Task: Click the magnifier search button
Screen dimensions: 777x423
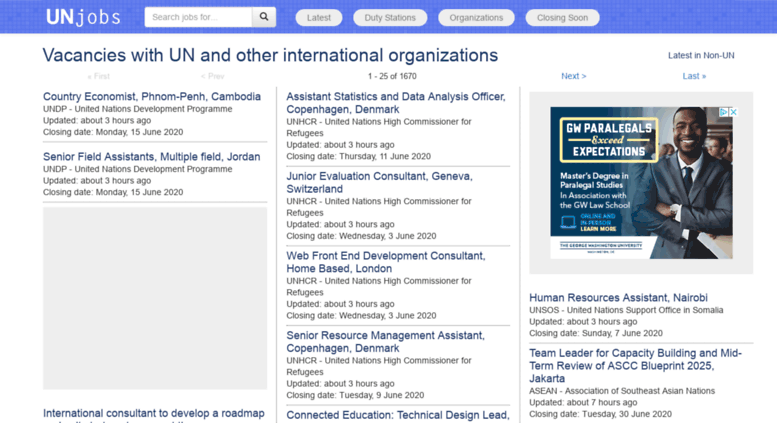Action: click(x=264, y=17)
